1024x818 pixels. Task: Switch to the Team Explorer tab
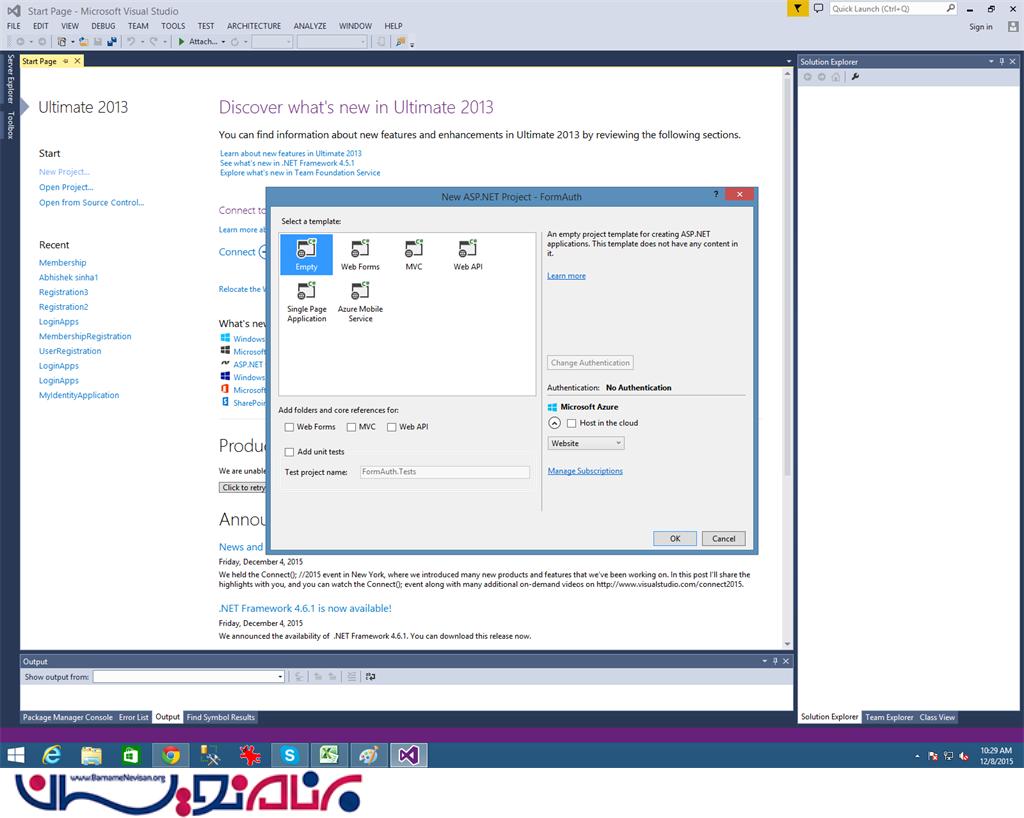point(889,717)
